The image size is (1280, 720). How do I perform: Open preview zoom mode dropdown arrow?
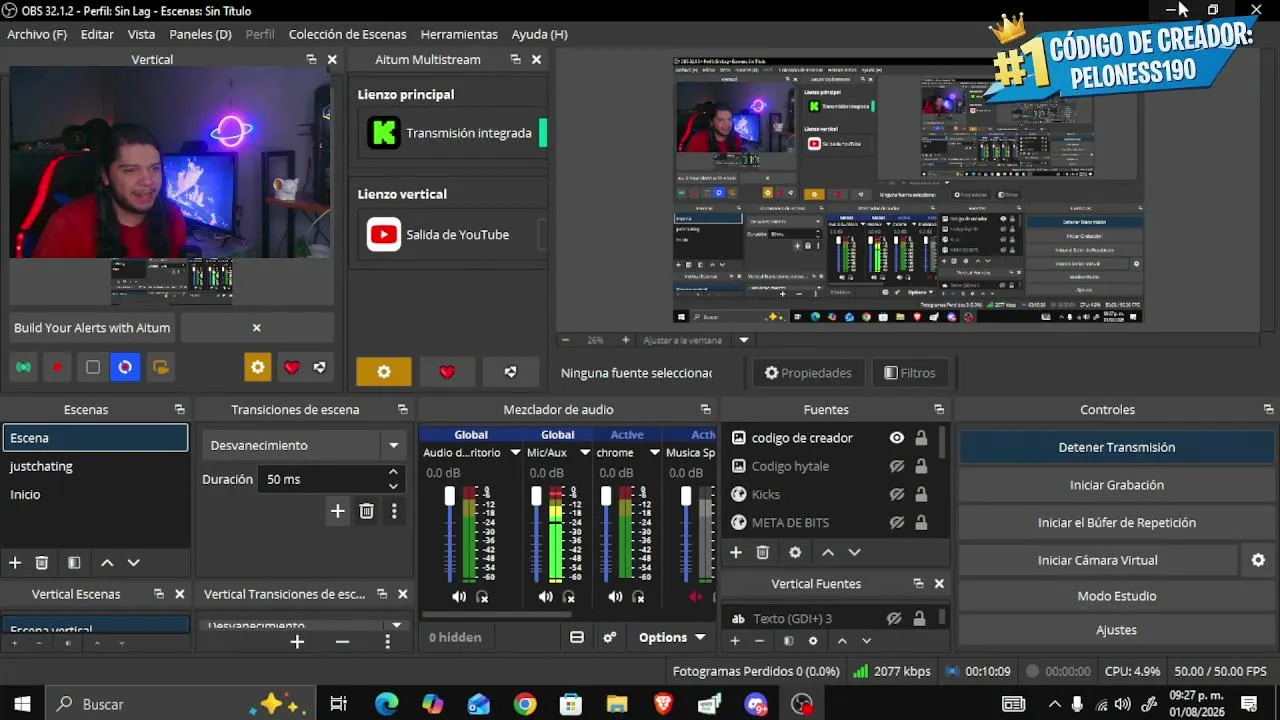click(743, 340)
